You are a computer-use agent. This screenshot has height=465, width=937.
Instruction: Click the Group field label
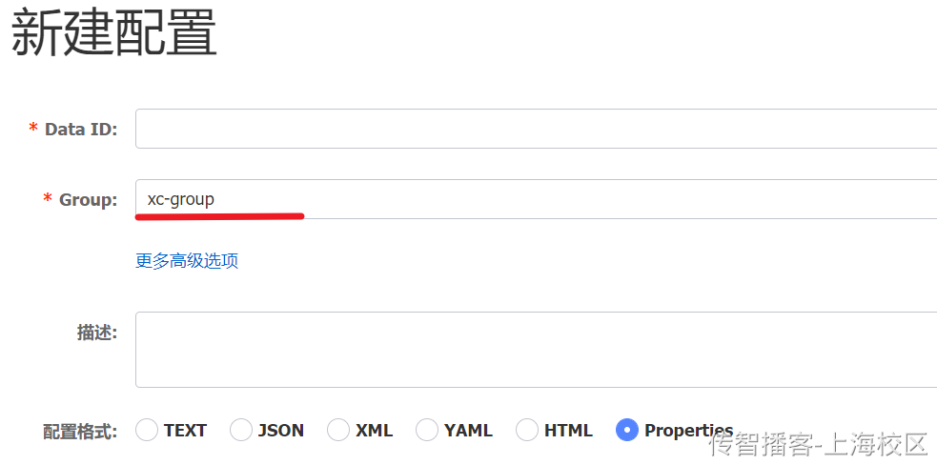[88, 200]
